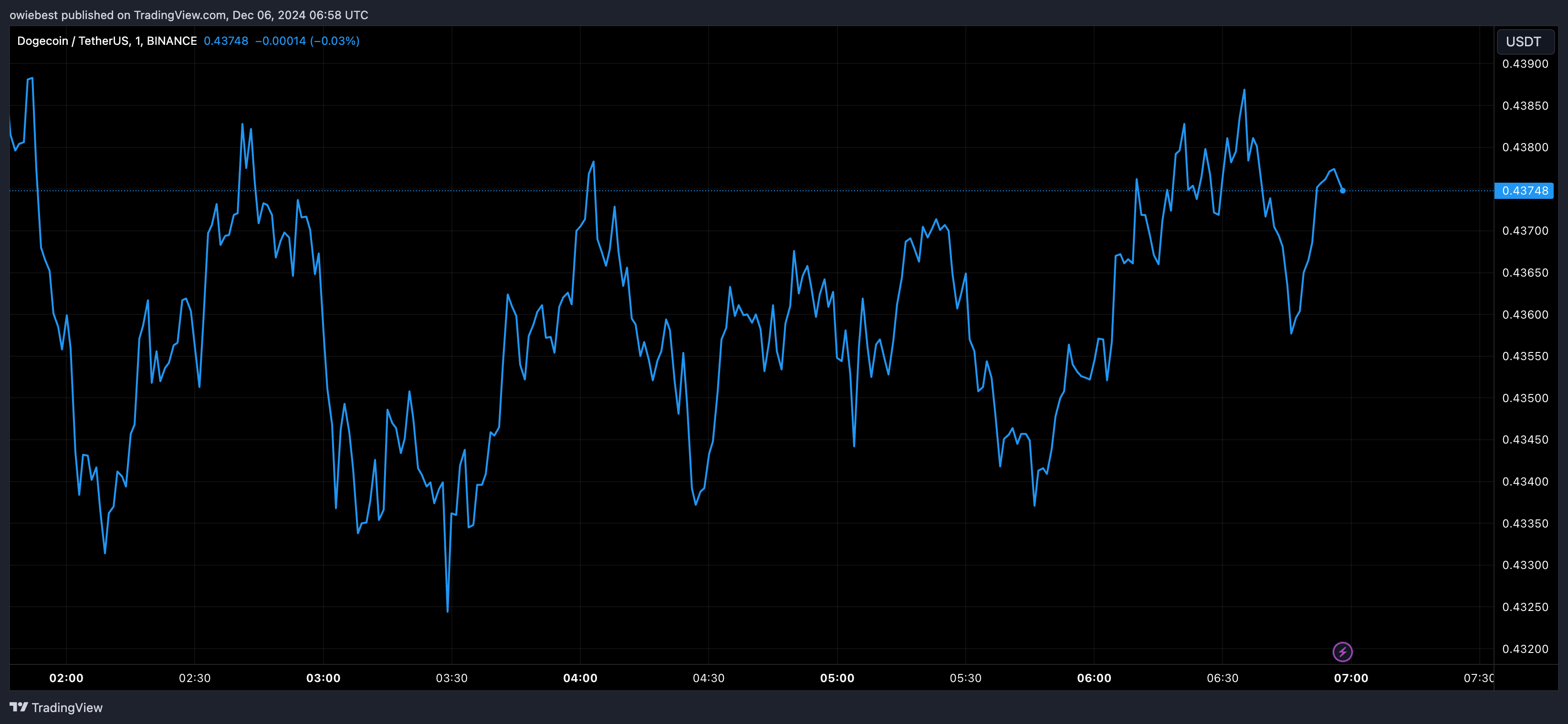
Task: Click the 02:00 time axis label
Action: pyautogui.click(x=66, y=678)
